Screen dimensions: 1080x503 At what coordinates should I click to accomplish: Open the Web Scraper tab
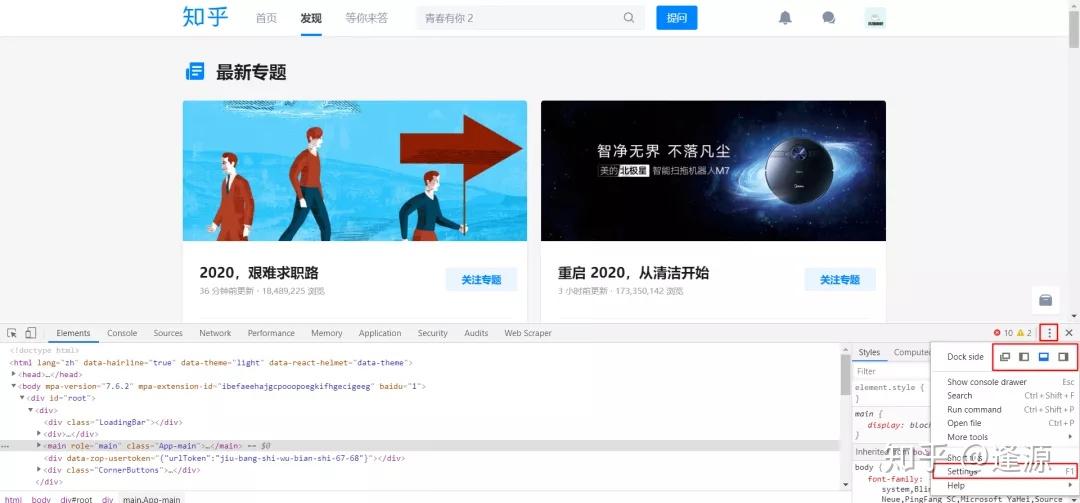click(528, 333)
